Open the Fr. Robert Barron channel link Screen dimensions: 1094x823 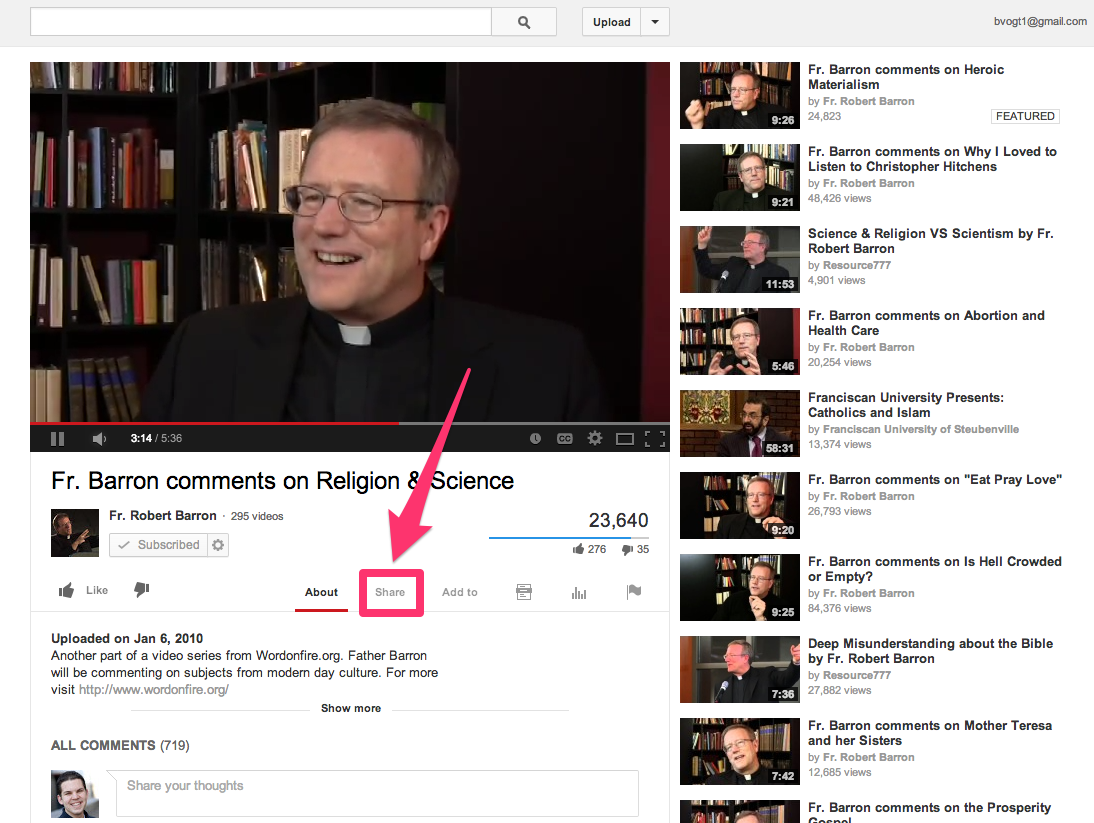pyautogui.click(x=163, y=515)
